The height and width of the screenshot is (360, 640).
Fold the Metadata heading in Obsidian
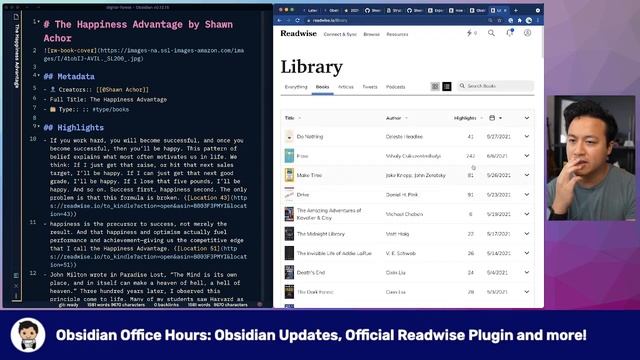pos(39,75)
